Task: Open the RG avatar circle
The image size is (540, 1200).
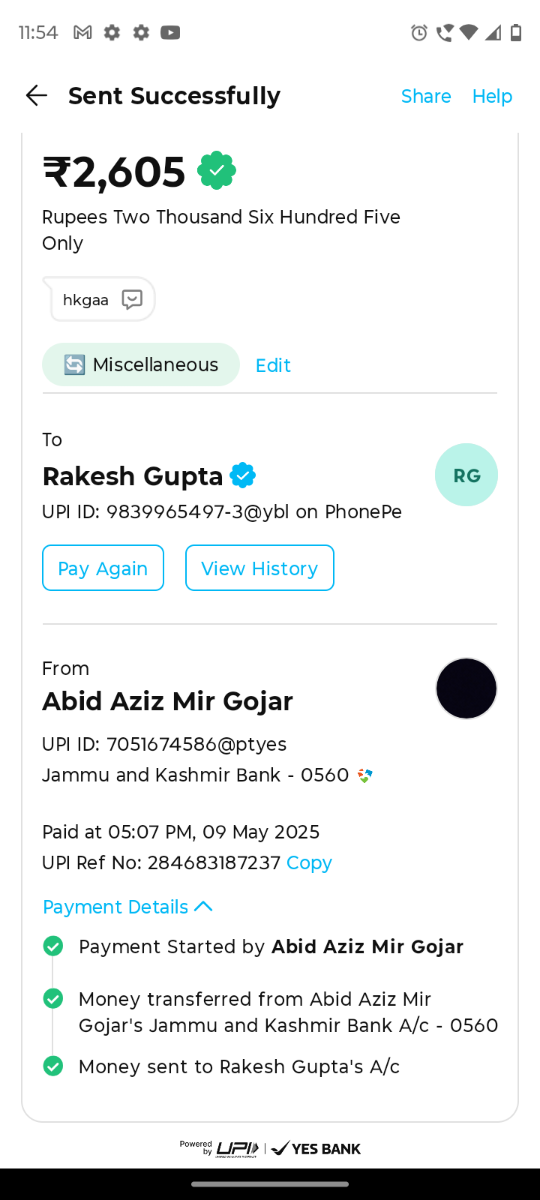Action: (466, 475)
